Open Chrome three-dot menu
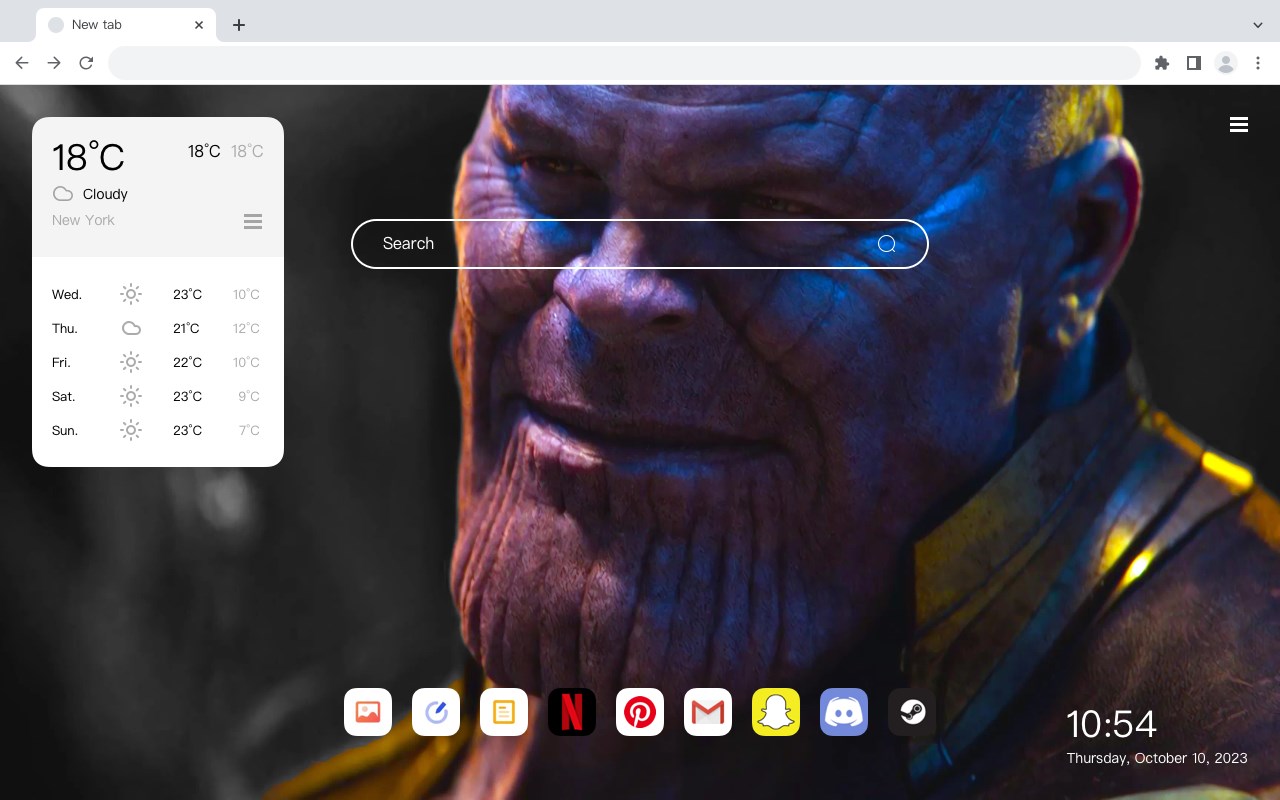1280x800 pixels. click(1258, 63)
